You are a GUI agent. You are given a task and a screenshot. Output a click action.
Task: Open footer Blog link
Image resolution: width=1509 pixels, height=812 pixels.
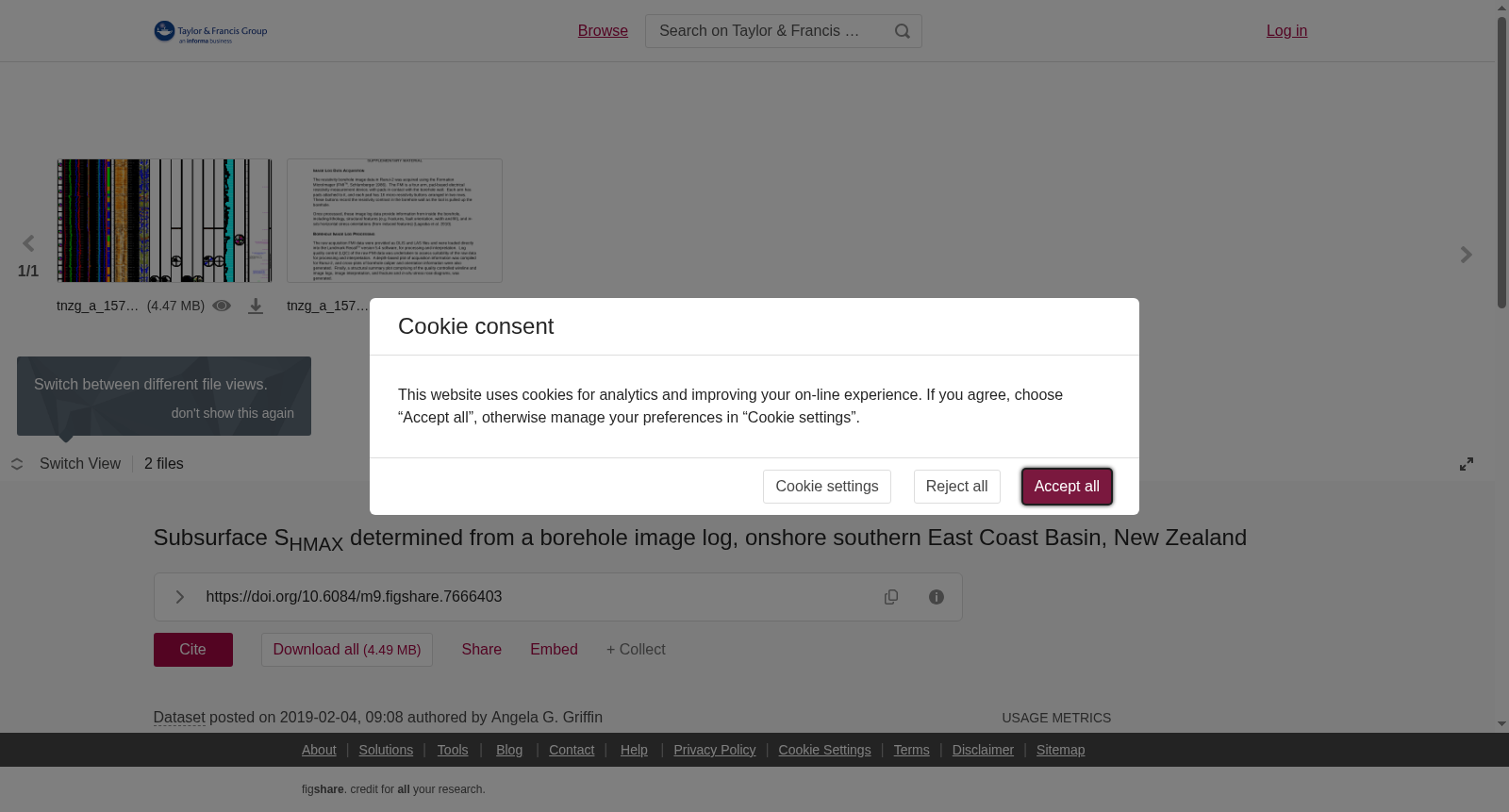coord(509,750)
